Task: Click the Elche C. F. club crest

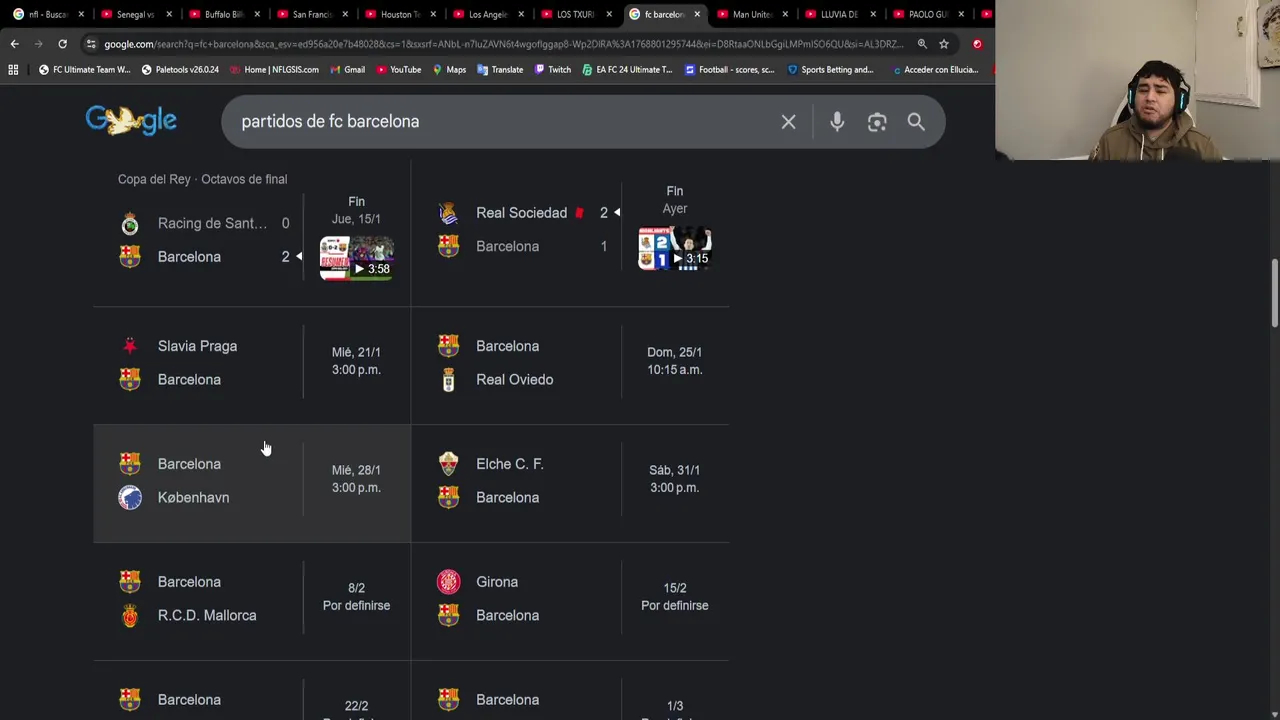Action: click(449, 464)
